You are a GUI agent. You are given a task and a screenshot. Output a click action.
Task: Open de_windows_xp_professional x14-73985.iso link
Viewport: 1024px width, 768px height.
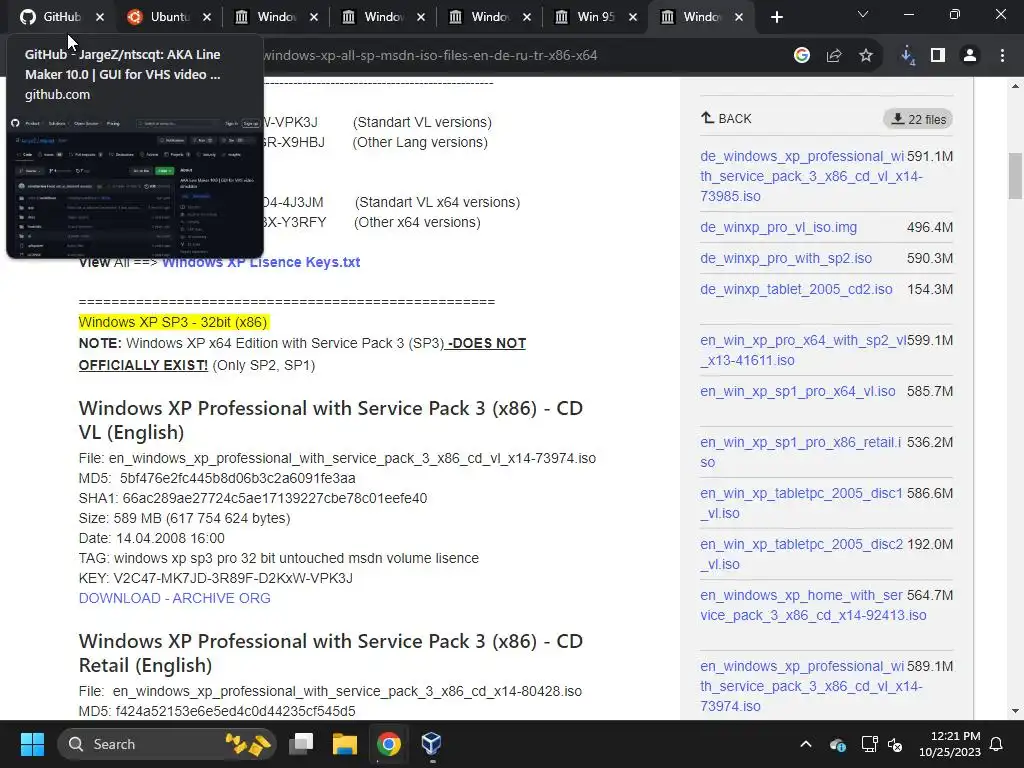pyautogui.click(x=803, y=176)
